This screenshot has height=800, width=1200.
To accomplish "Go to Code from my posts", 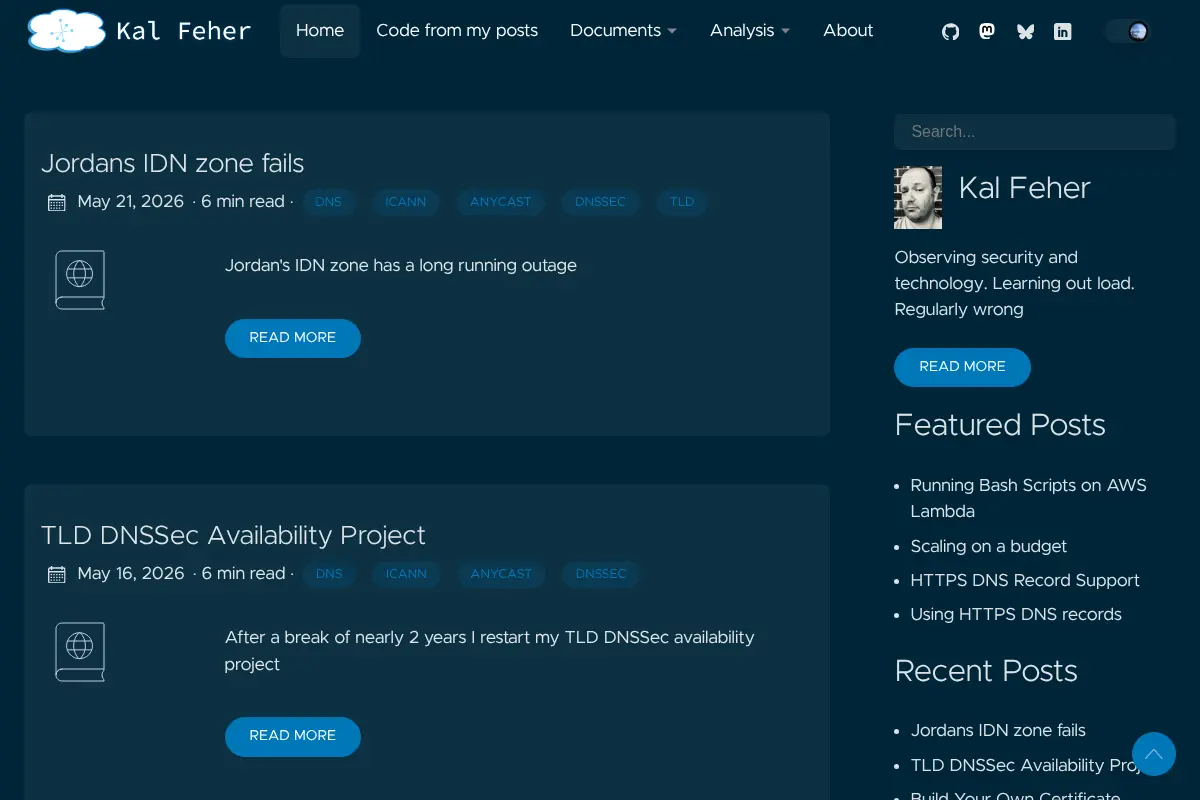I will click(x=457, y=31).
